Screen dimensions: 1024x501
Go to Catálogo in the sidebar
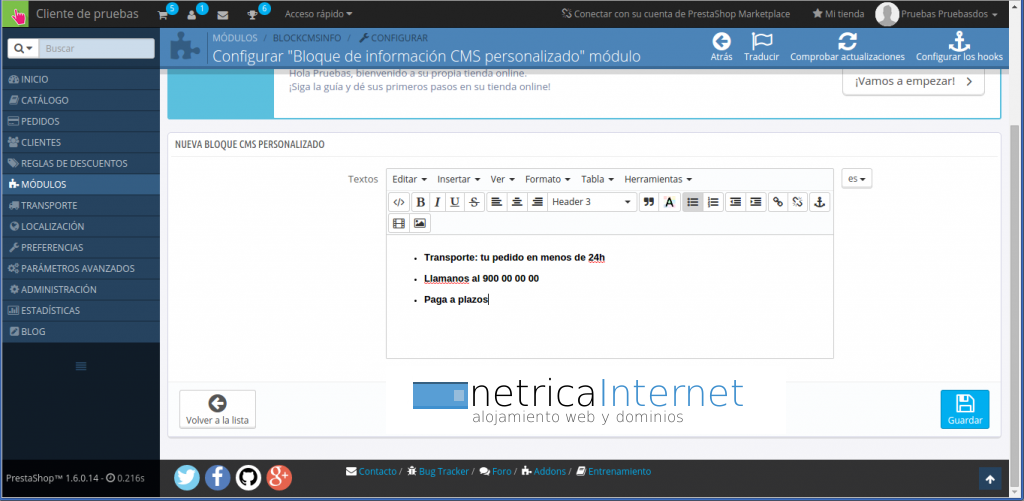pyautogui.click(x=81, y=101)
